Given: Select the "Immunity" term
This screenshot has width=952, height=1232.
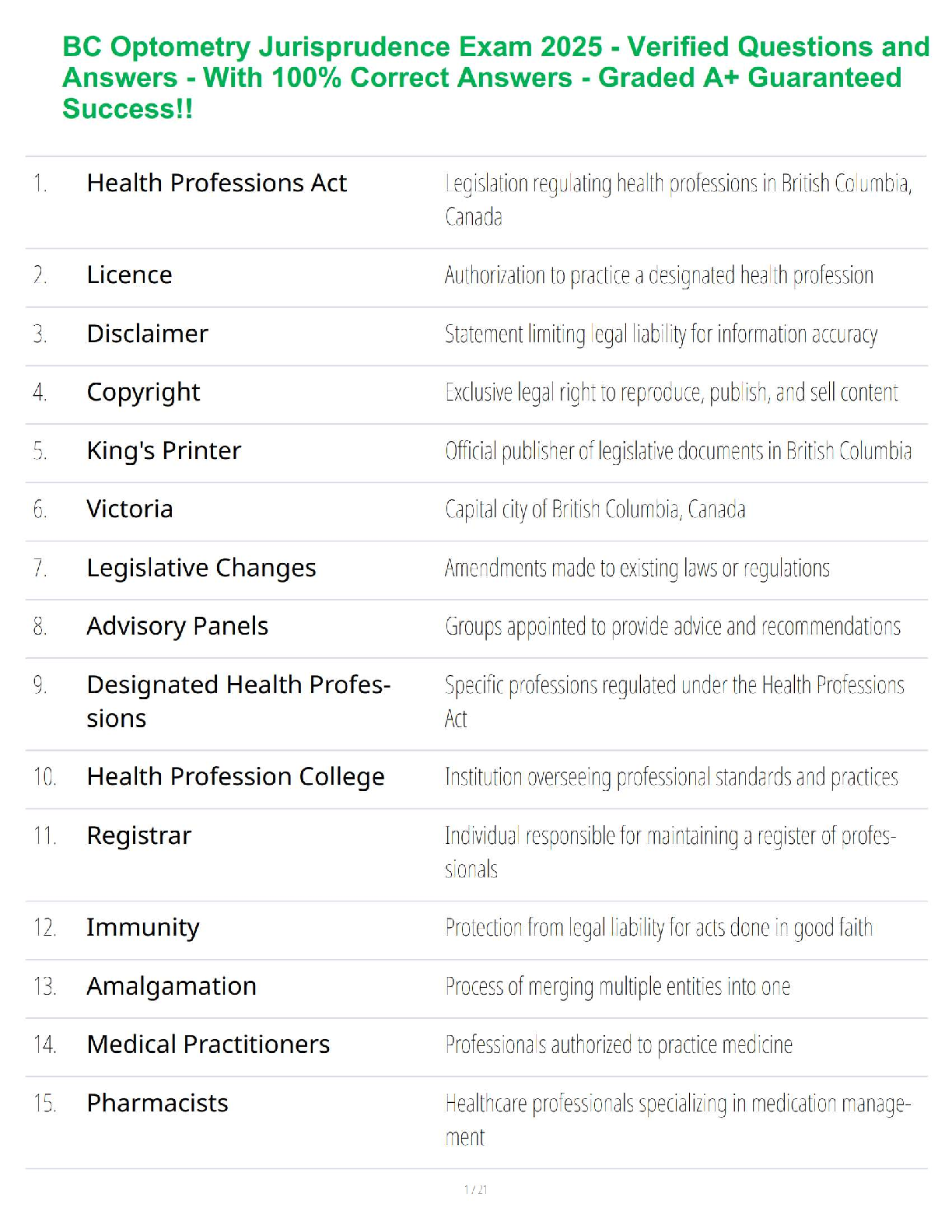Looking at the screenshot, I should (142, 927).
